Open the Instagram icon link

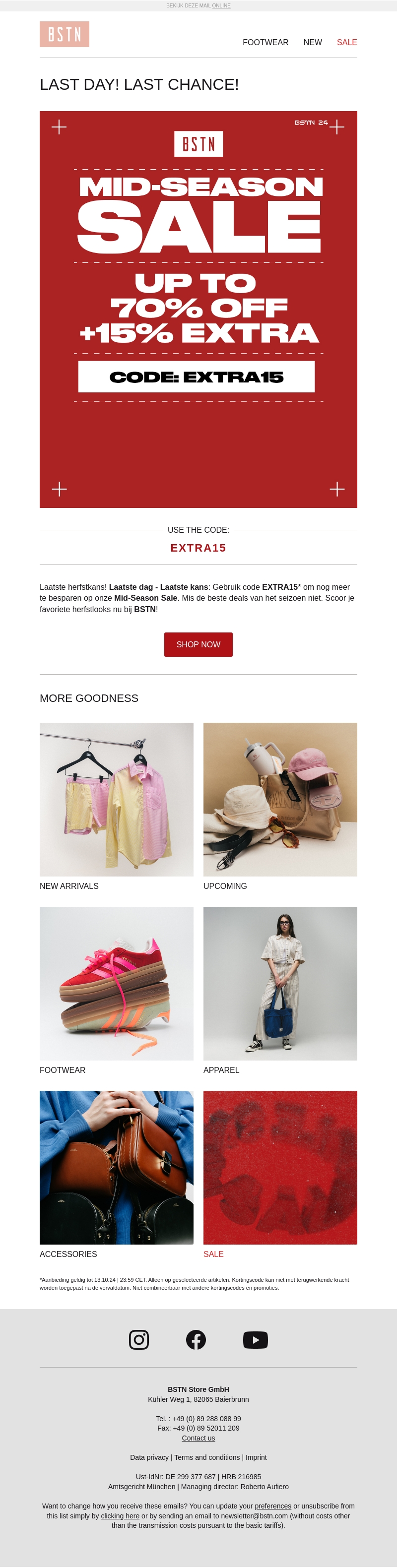[139, 1340]
